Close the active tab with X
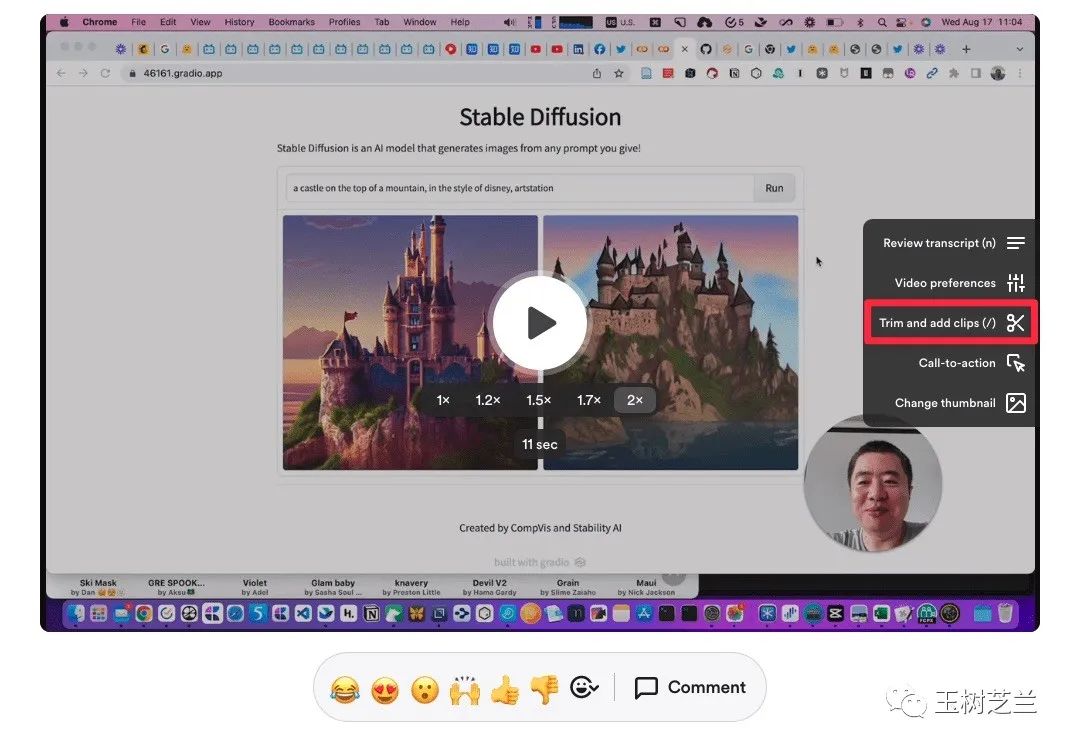 click(684, 49)
